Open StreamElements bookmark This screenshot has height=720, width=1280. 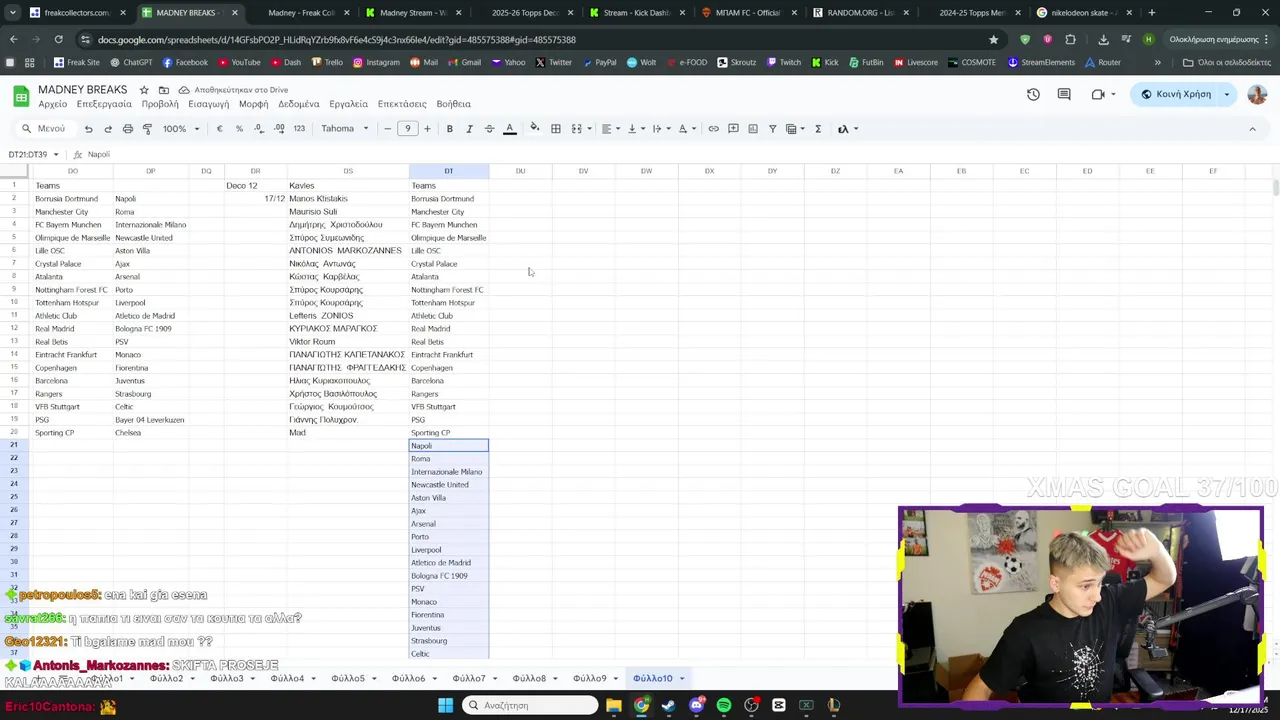point(1041,62)
